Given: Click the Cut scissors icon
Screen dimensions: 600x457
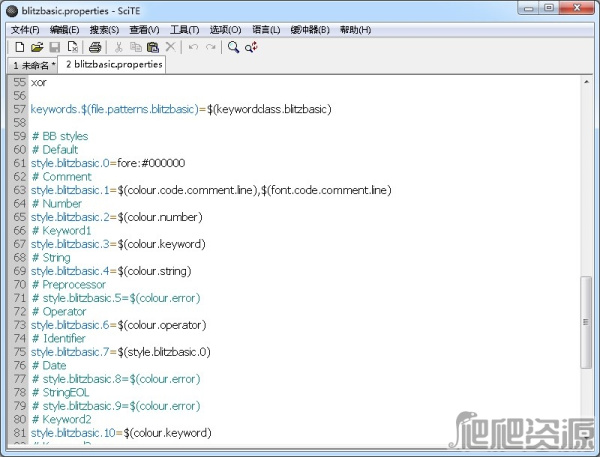Looking at the screenshot, I should point(118,47).
